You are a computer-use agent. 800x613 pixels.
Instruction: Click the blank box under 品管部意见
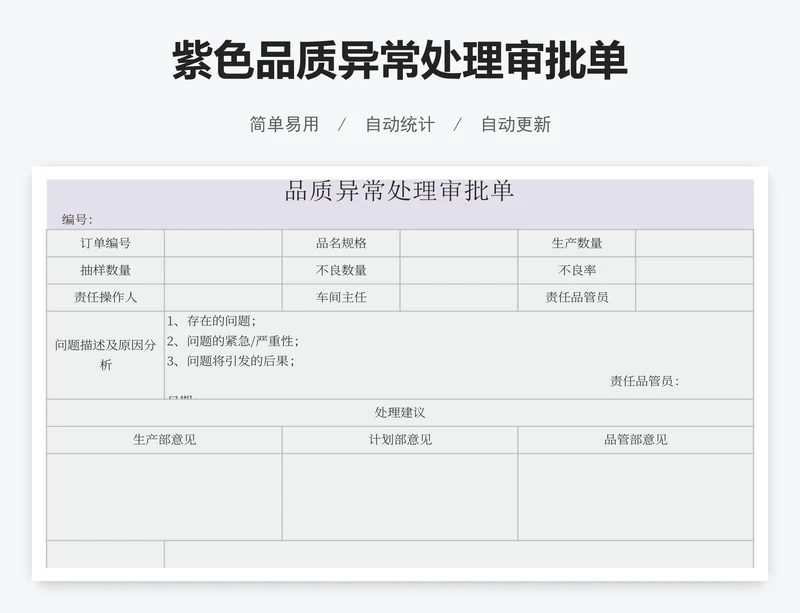point(636,497)
